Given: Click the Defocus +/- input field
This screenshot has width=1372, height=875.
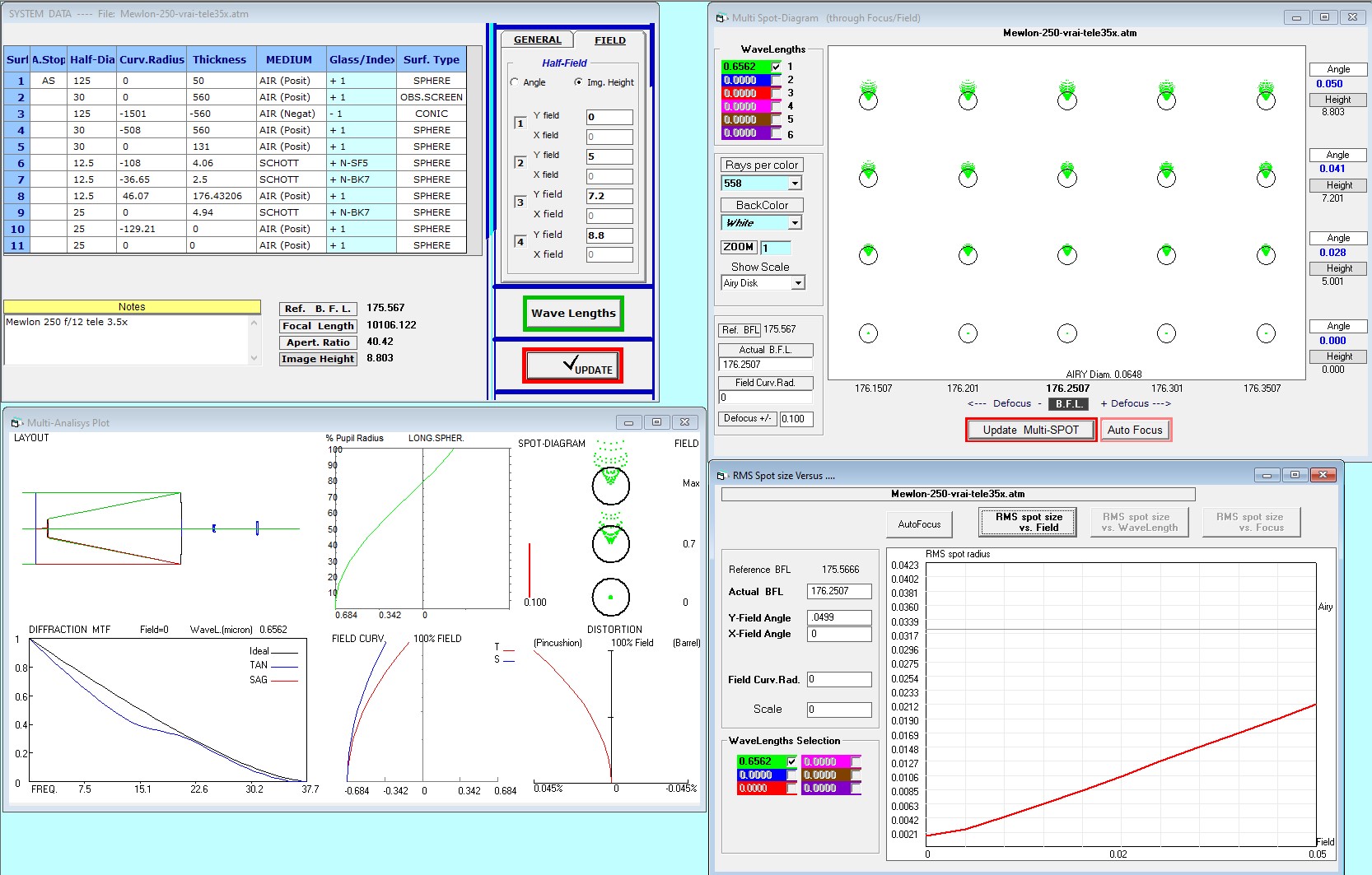Looking at the screenshot, I should (796, 419).
